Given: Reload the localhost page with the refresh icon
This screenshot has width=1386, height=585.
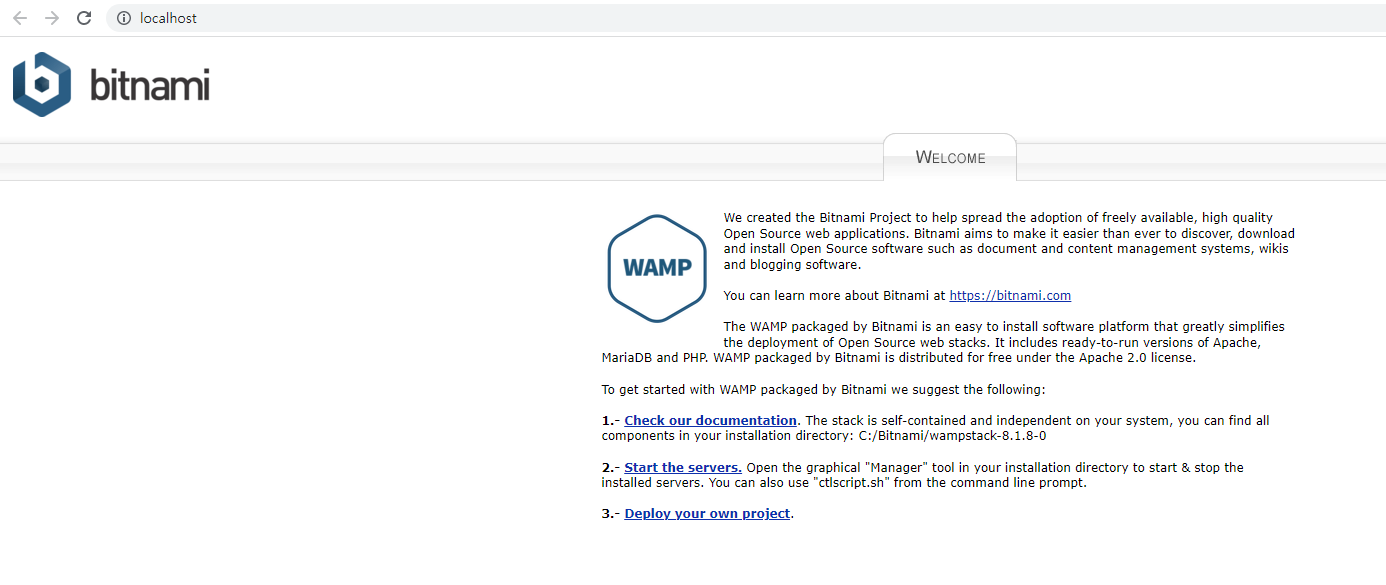Looking at the screenshot, I should [84, 17].
